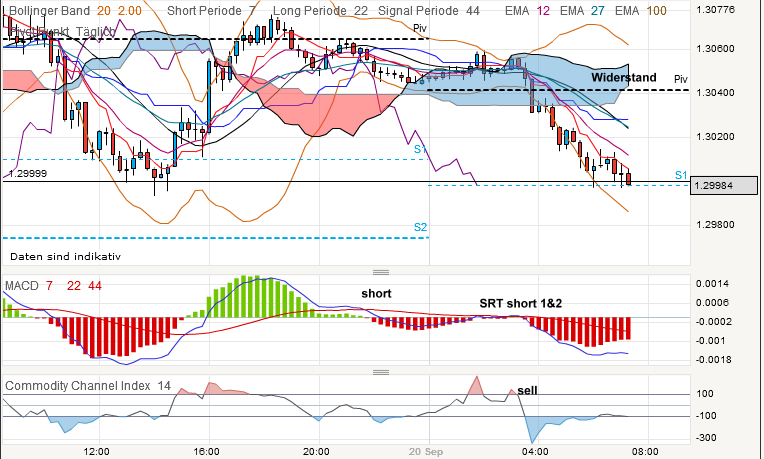764x459 pixels.
Task: Click the 1.29999 horizontal line label
Action: coord(28,173)
